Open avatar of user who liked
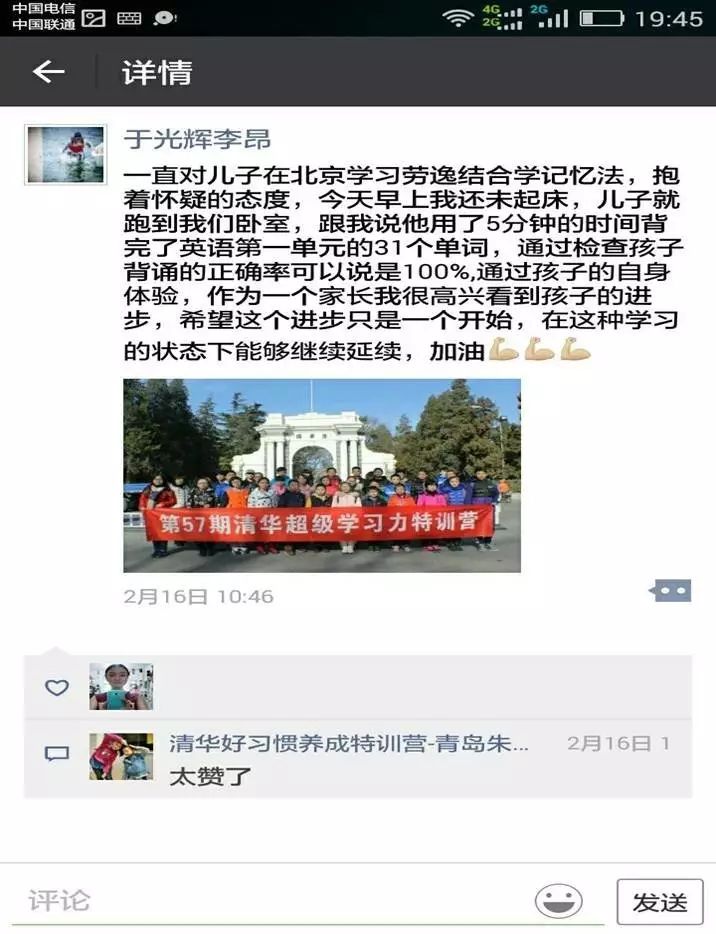Image resolution: width=716 pixels, height=934 pixels. (x=121, y=686)
